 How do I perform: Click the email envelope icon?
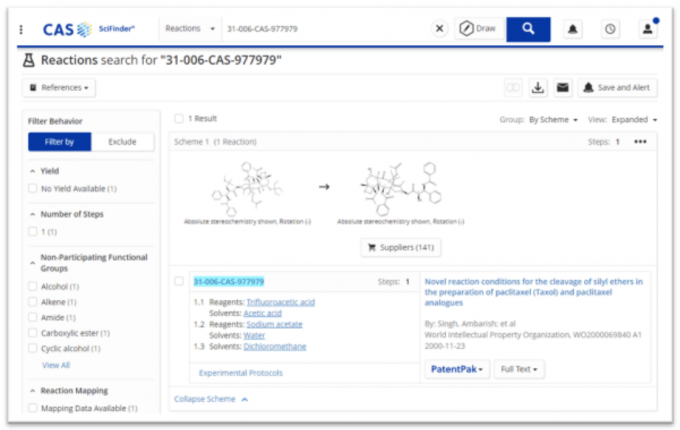click(563, 88)
